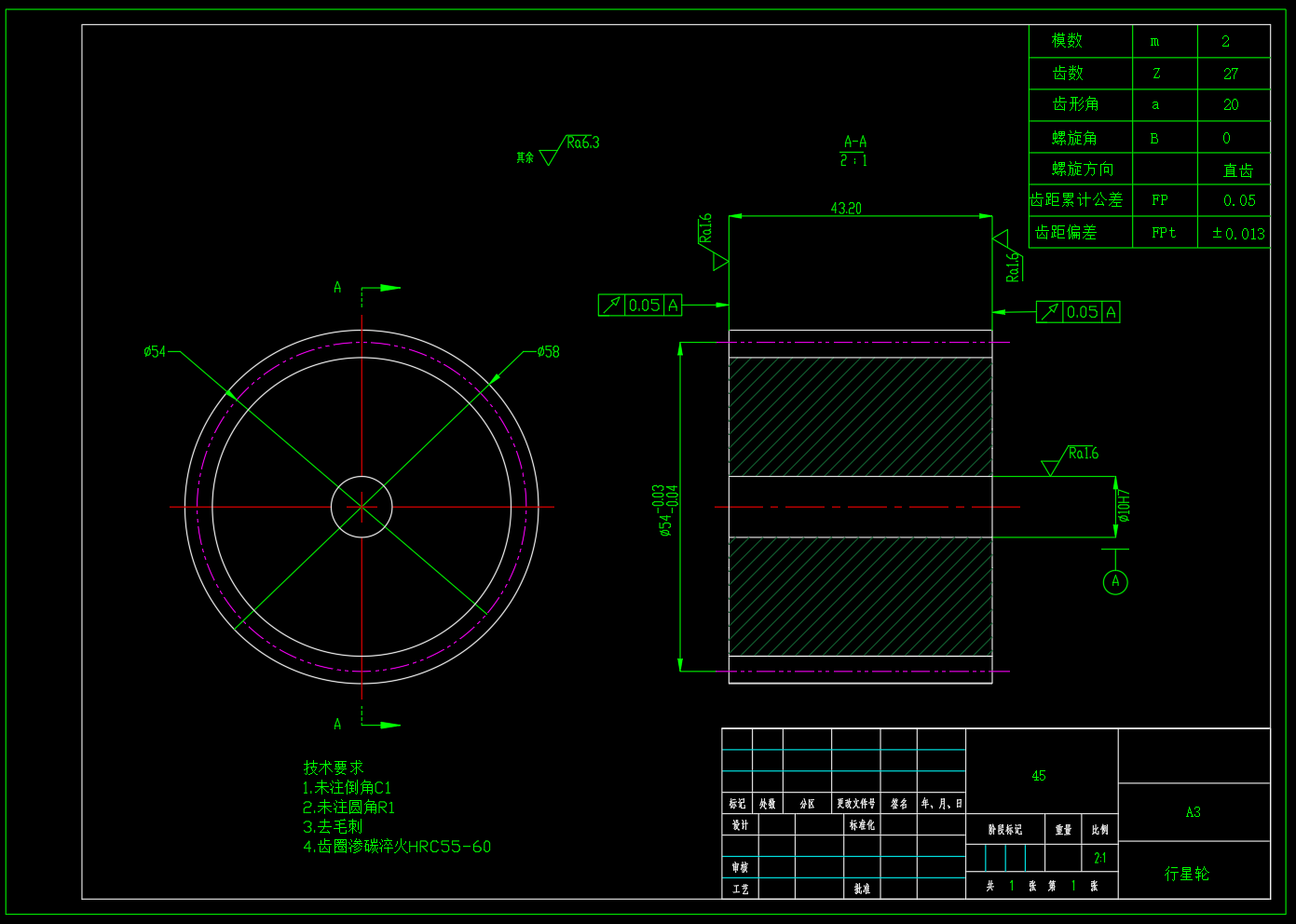Image resolution: width=1296 pixels, height=924 pixels.
Task: Select the note "3.去毛刺"
Action: point(333,827)
